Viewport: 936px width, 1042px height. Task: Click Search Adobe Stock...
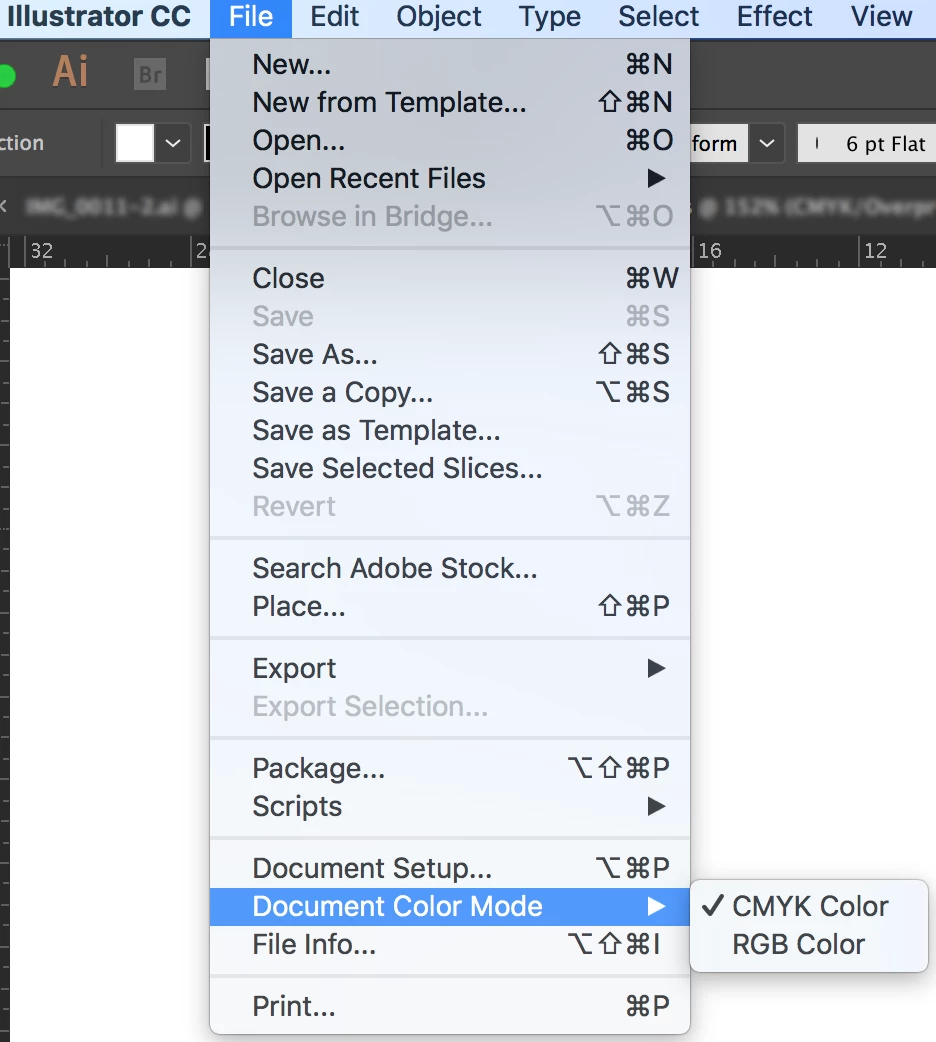450,568
